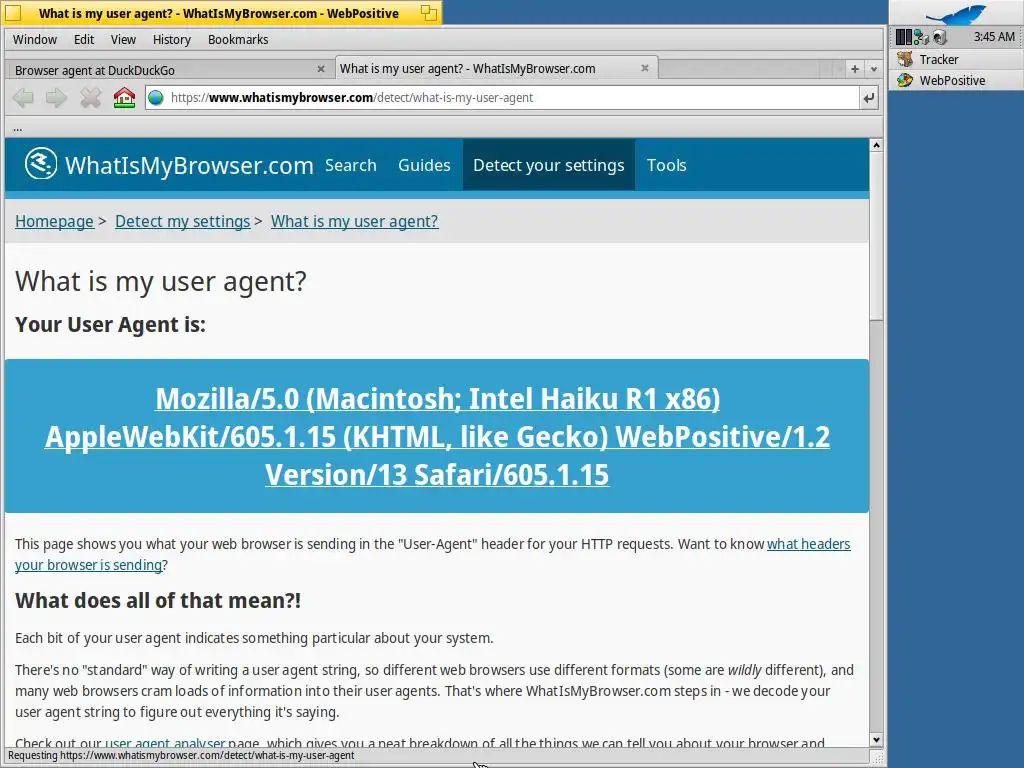Image resolution: width=1024 pixels, height=768 pixels.
Task: Go forward with the right arrow icon
Action: tap(57, 98)
